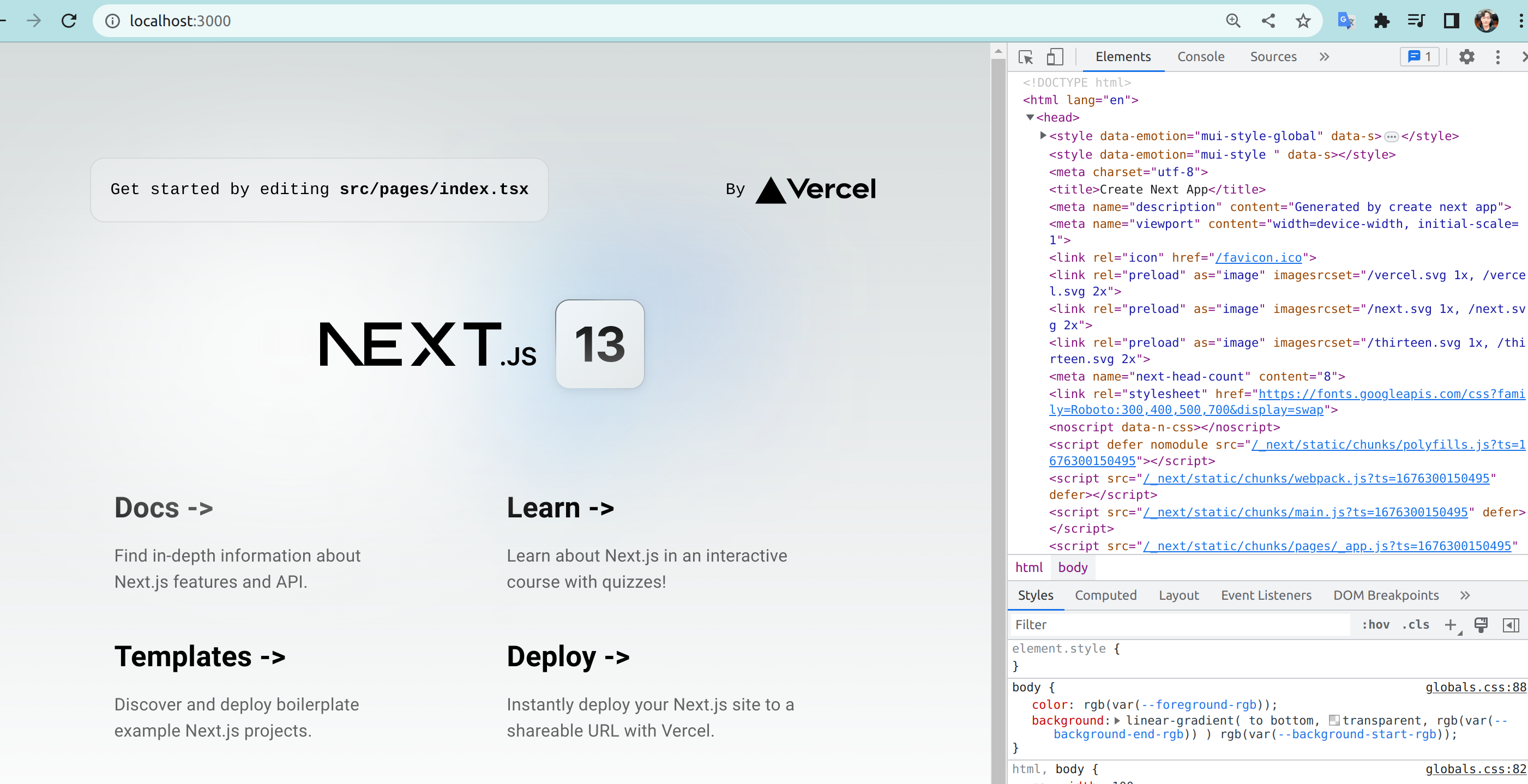Open the Computed styles tab
Screen dimensions: 1528x784
click(1106, 595)
